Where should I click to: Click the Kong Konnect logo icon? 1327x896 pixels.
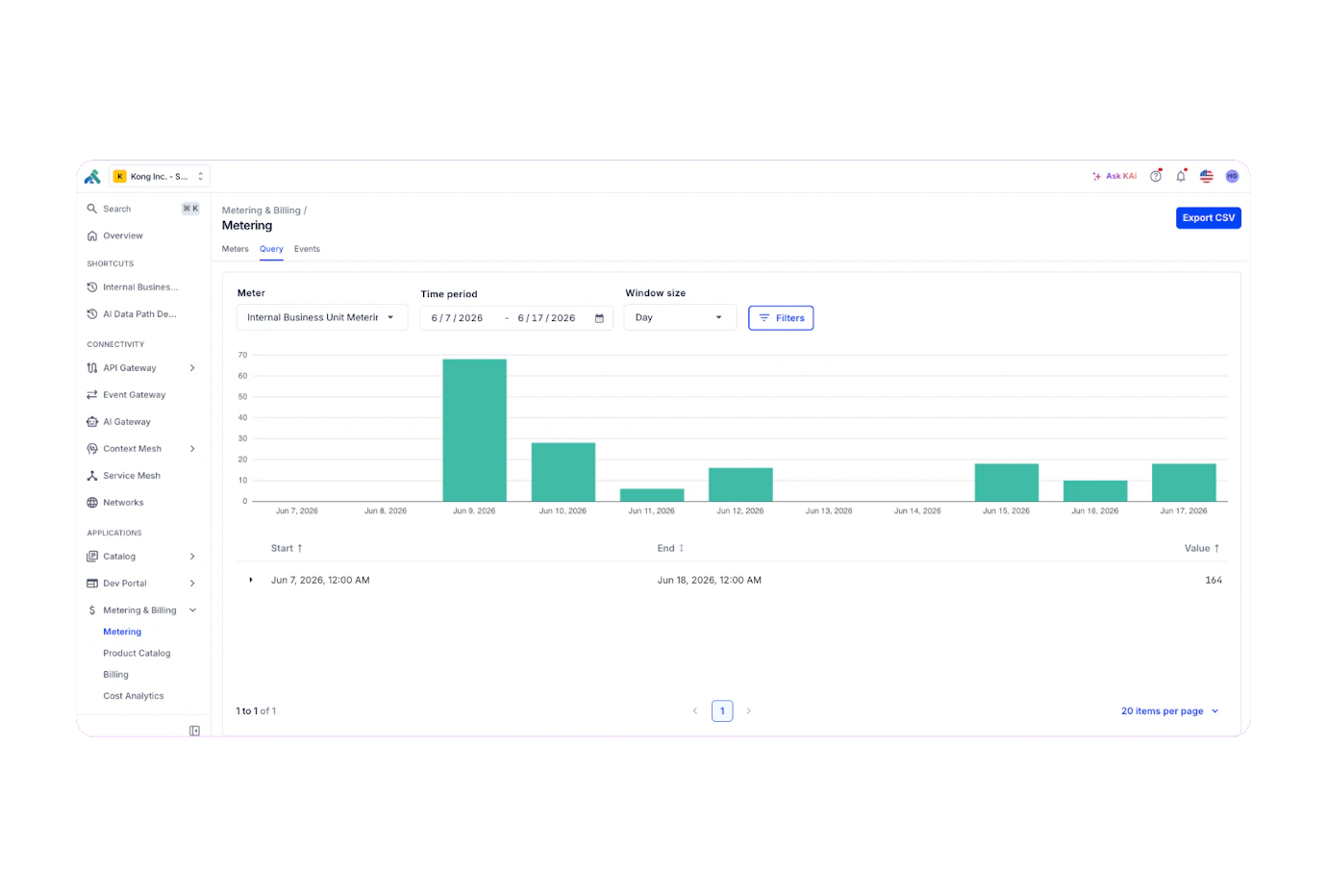92,177
